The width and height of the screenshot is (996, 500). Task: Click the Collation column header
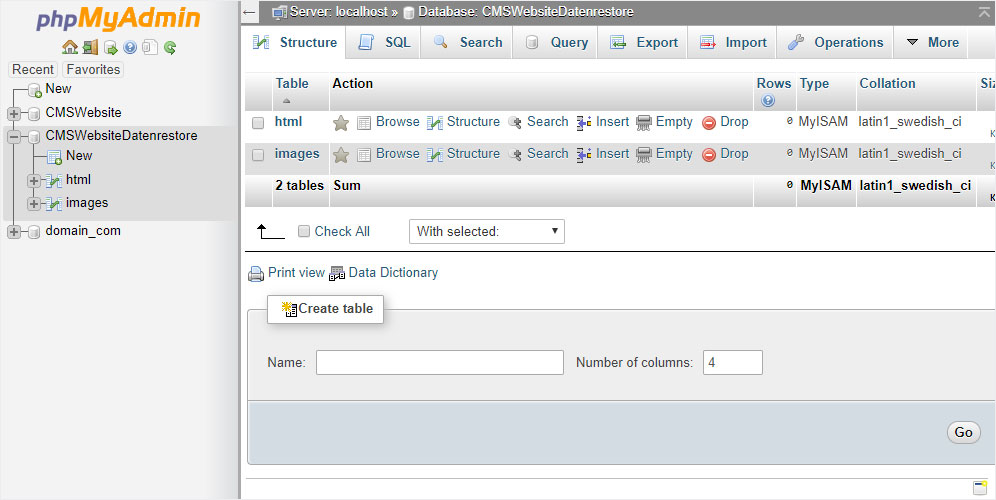point(887,83)
